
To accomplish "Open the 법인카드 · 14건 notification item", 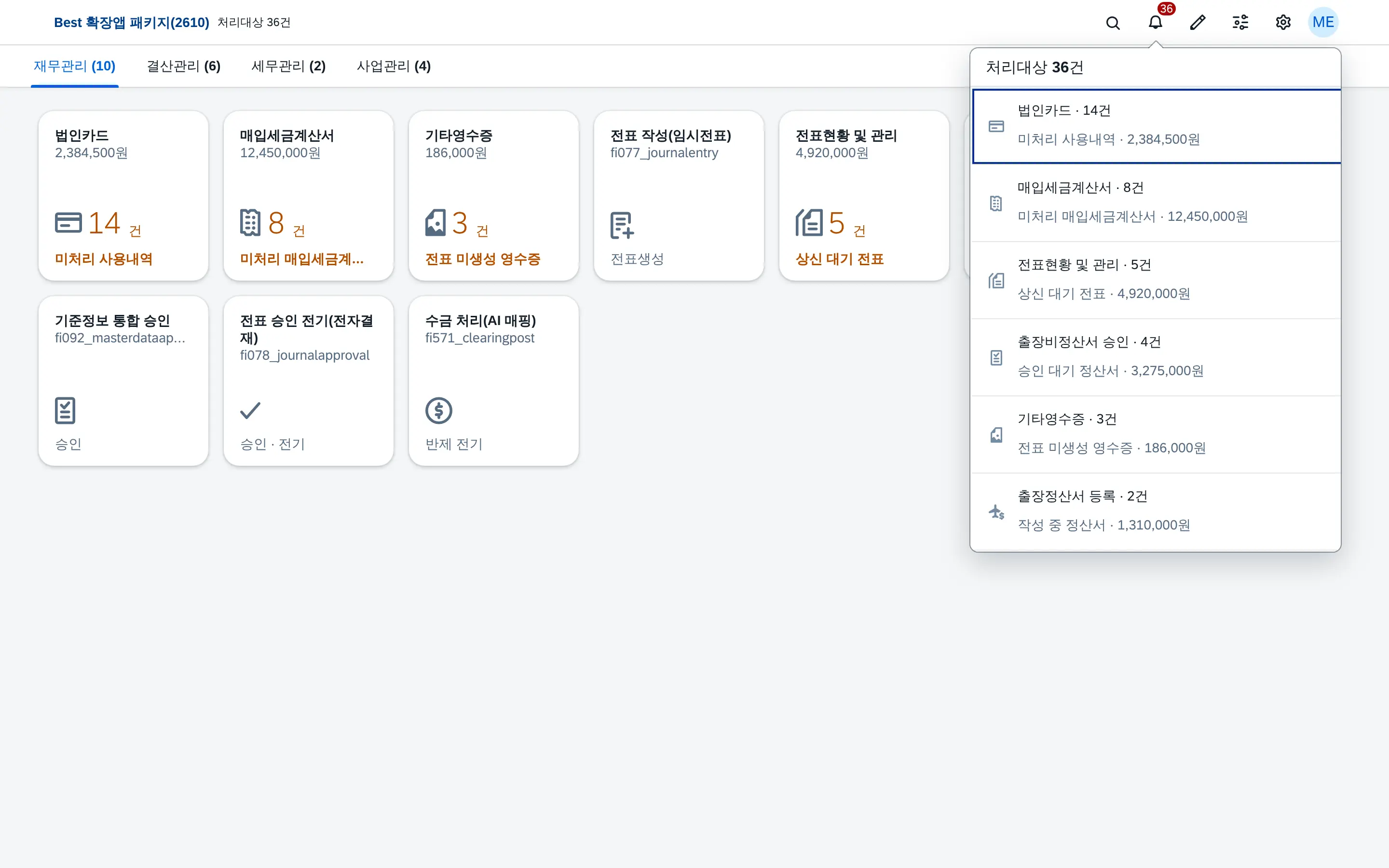I will pyautogui.click(x=1156, y=126).
